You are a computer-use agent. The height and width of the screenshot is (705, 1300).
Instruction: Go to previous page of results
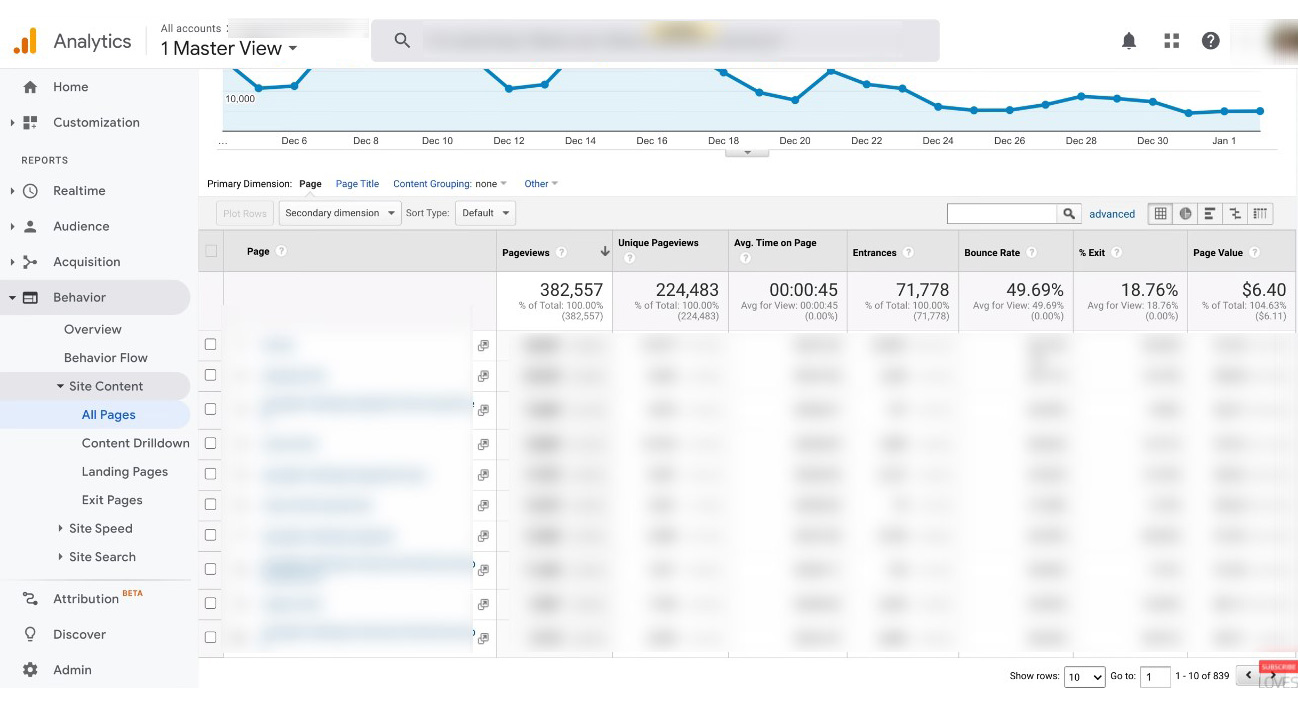tap(1248, 676)
